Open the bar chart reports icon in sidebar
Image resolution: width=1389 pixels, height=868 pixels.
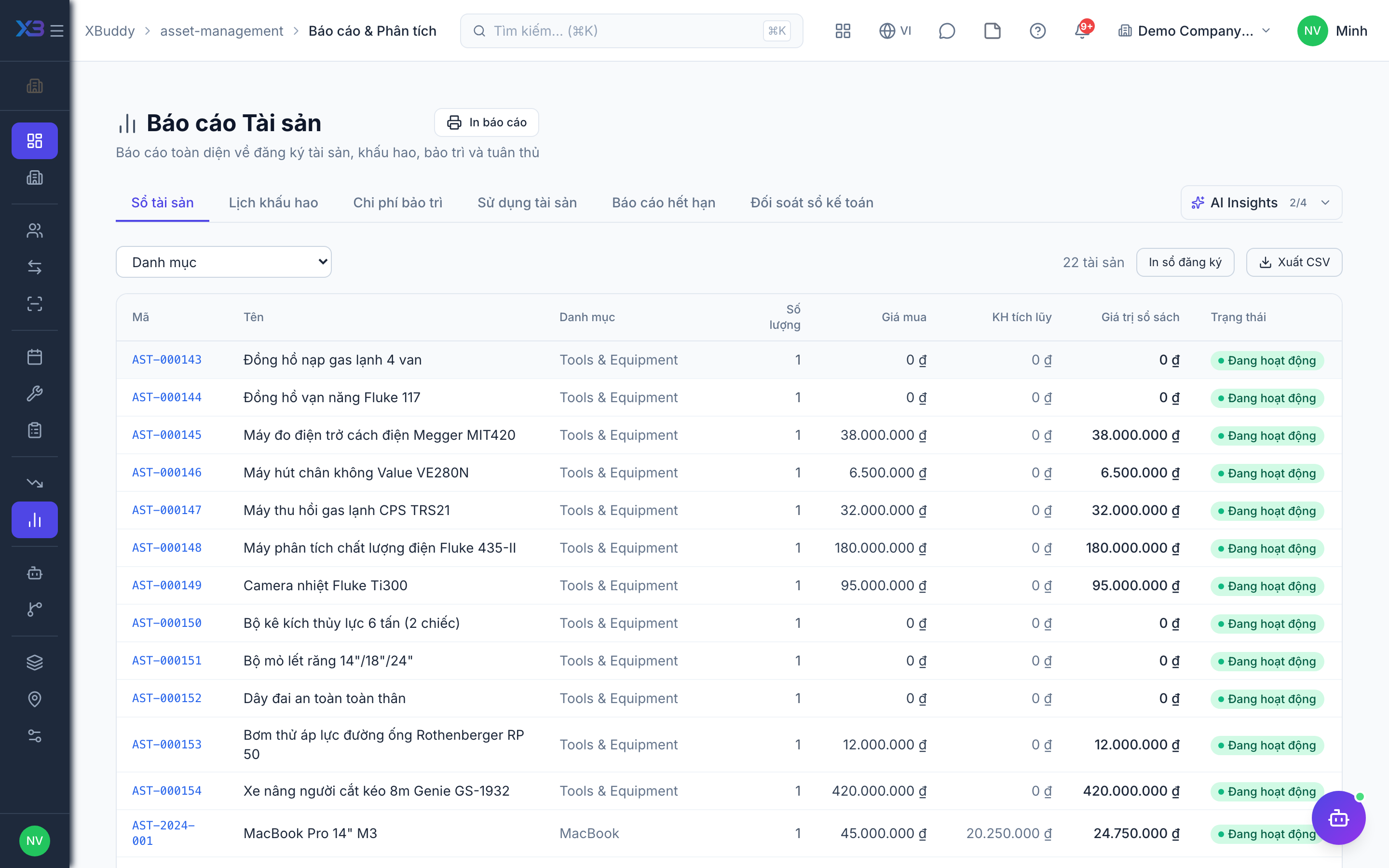point(34,520)
